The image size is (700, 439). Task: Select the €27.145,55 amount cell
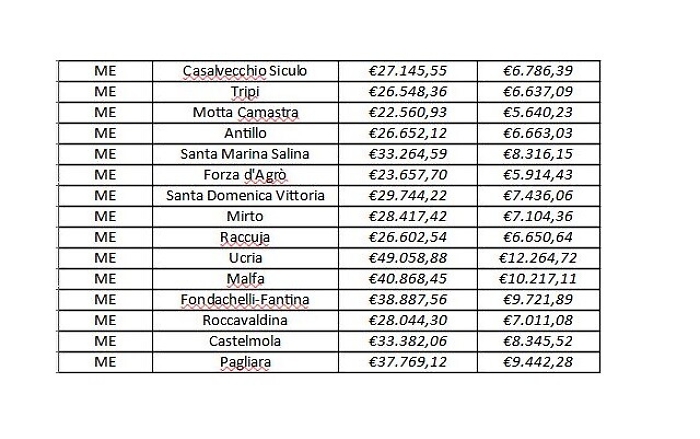pos(406,71)
